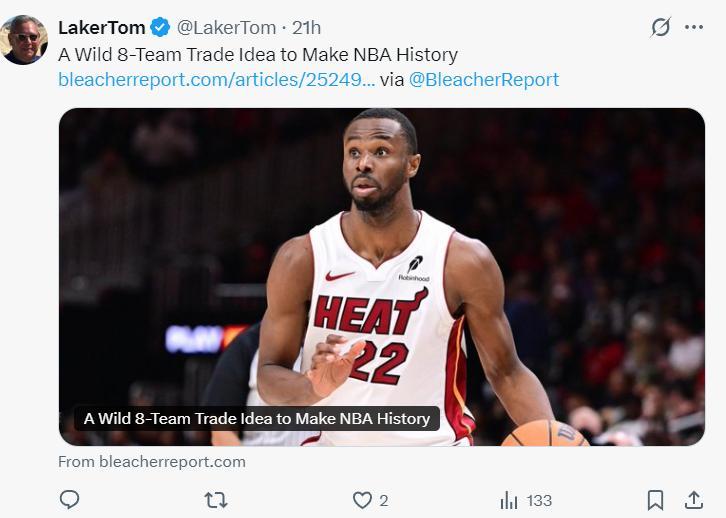Like the tweet with the heart icon

point(362,500)
